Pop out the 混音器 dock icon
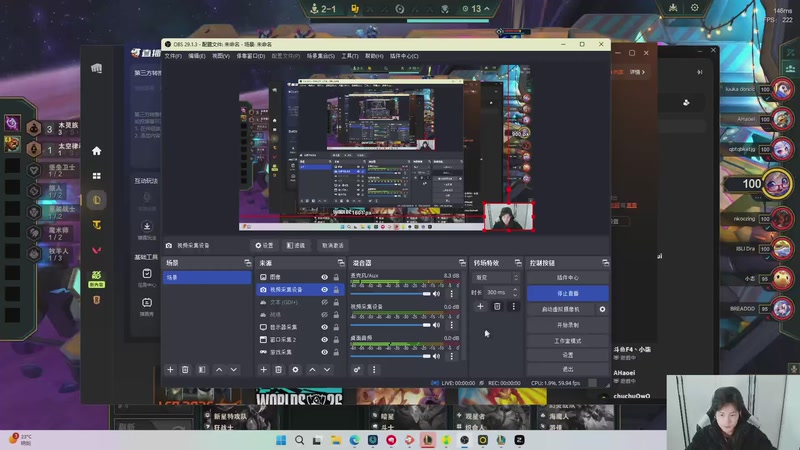800x450 pixels. coord(462,263)
